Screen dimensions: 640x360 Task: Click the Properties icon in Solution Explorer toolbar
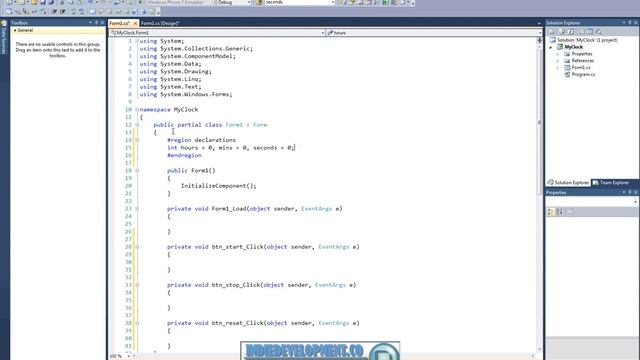point(551,31)
